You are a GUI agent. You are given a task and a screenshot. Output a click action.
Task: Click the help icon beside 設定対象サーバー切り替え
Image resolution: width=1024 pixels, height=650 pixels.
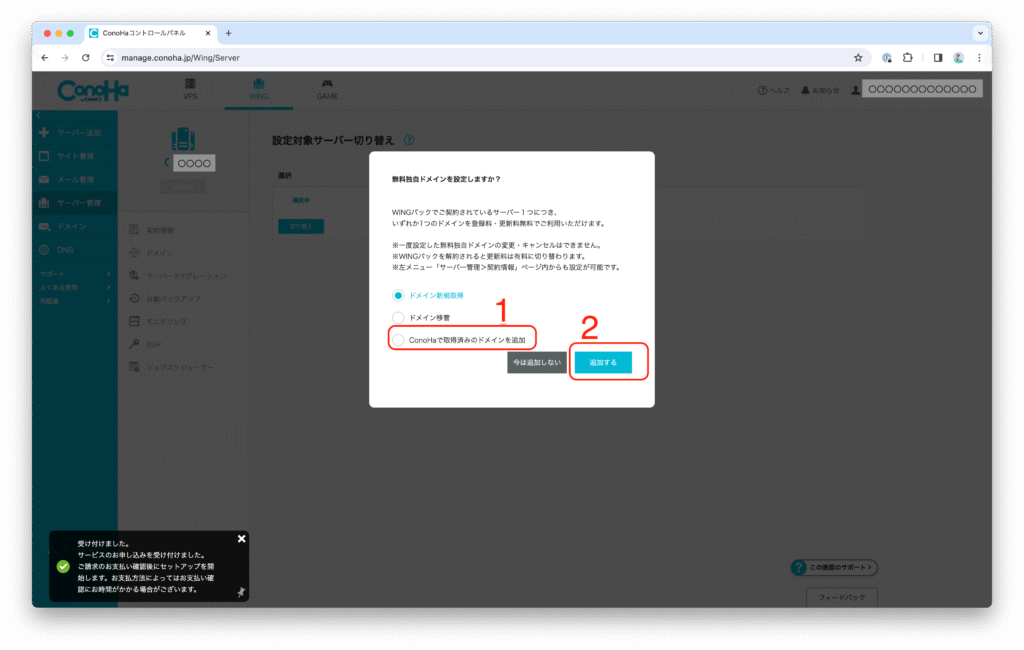[x=409, y=140]
